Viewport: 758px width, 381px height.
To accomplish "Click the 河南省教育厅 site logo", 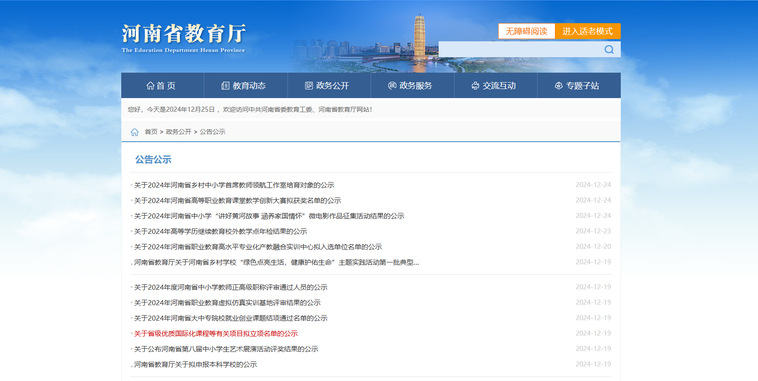I will pyautogui.click(x=184, y=38).
